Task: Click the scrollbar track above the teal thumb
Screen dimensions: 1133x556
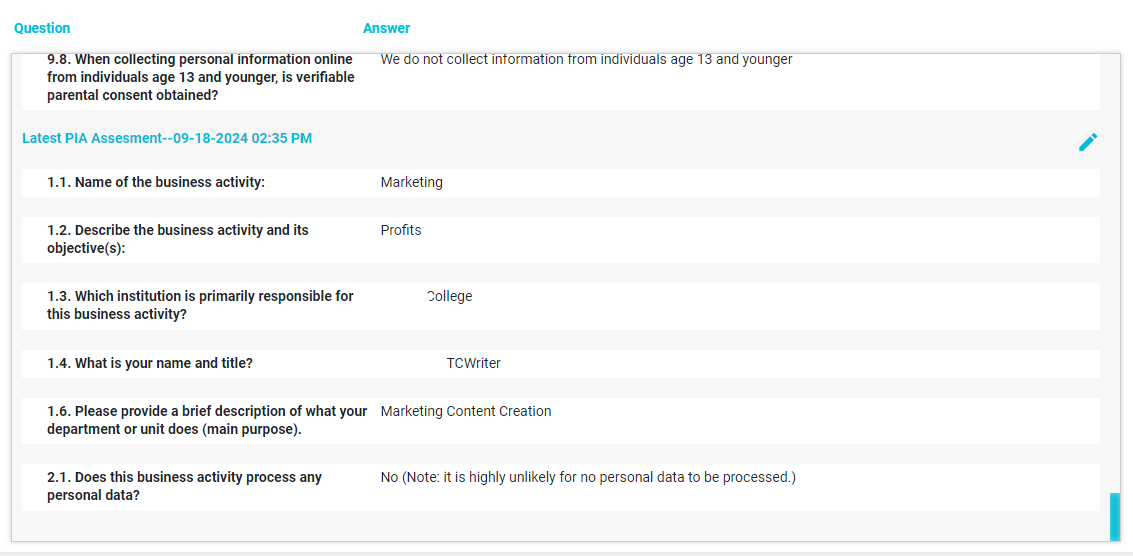Action: click(1115, 275)
